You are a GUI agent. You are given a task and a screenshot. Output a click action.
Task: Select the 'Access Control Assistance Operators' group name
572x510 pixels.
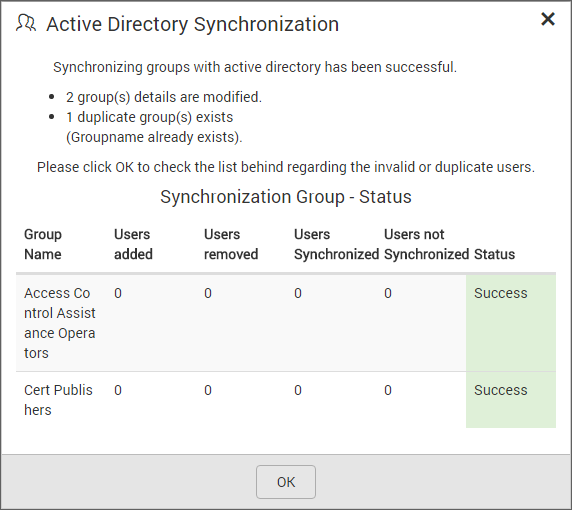tap(60, 323)
